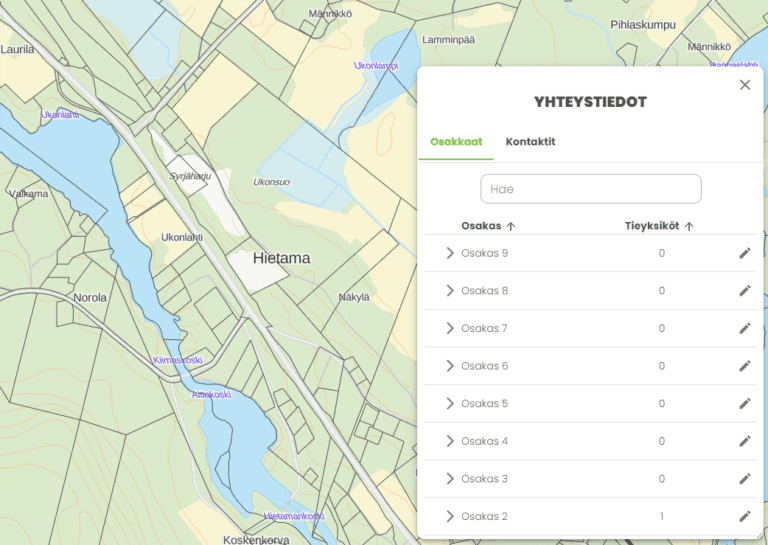768x545 pixels.
Task: Edit Osakas 9 with pencil icon
Action: (744, 253)
